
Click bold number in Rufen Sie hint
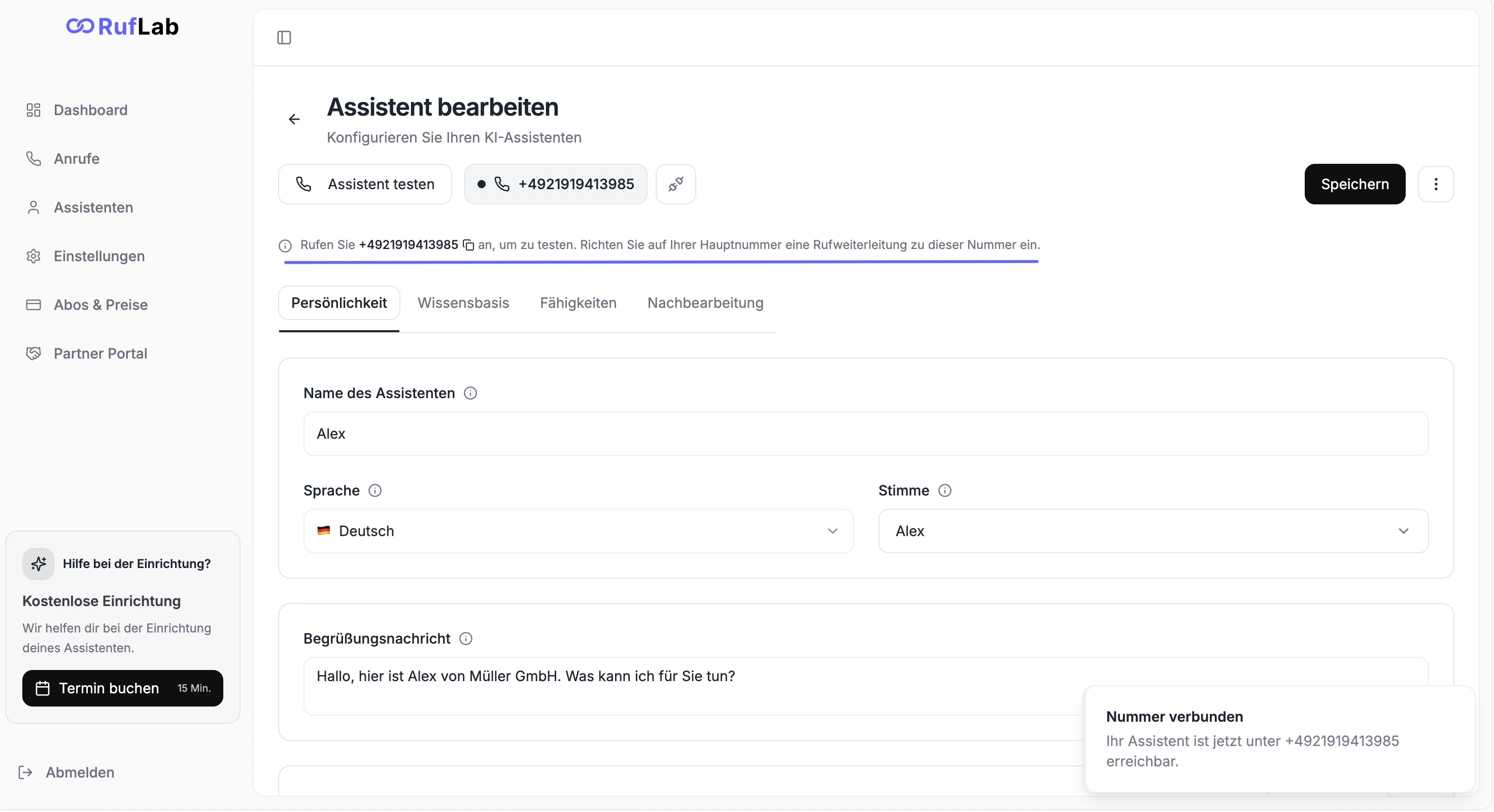tap(409, 245)
